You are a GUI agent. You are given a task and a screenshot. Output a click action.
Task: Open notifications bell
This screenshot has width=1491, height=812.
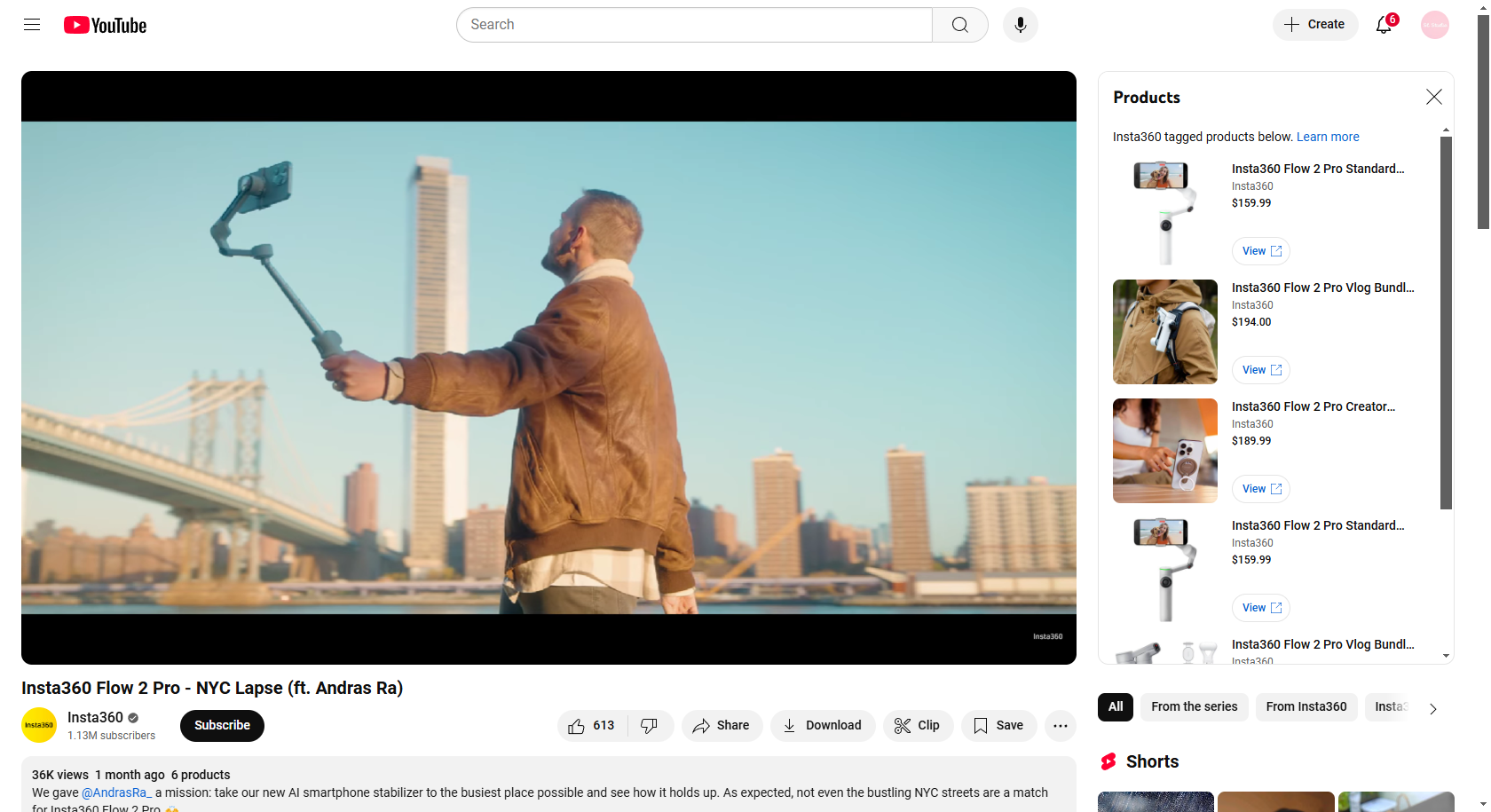pyautogui.click(x=1383, y=25)
